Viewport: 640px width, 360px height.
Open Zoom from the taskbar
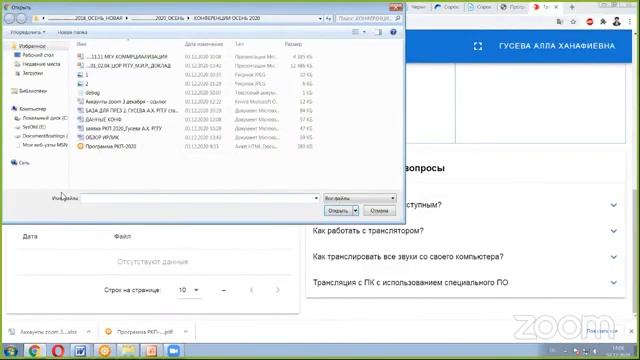coord(174,351)
